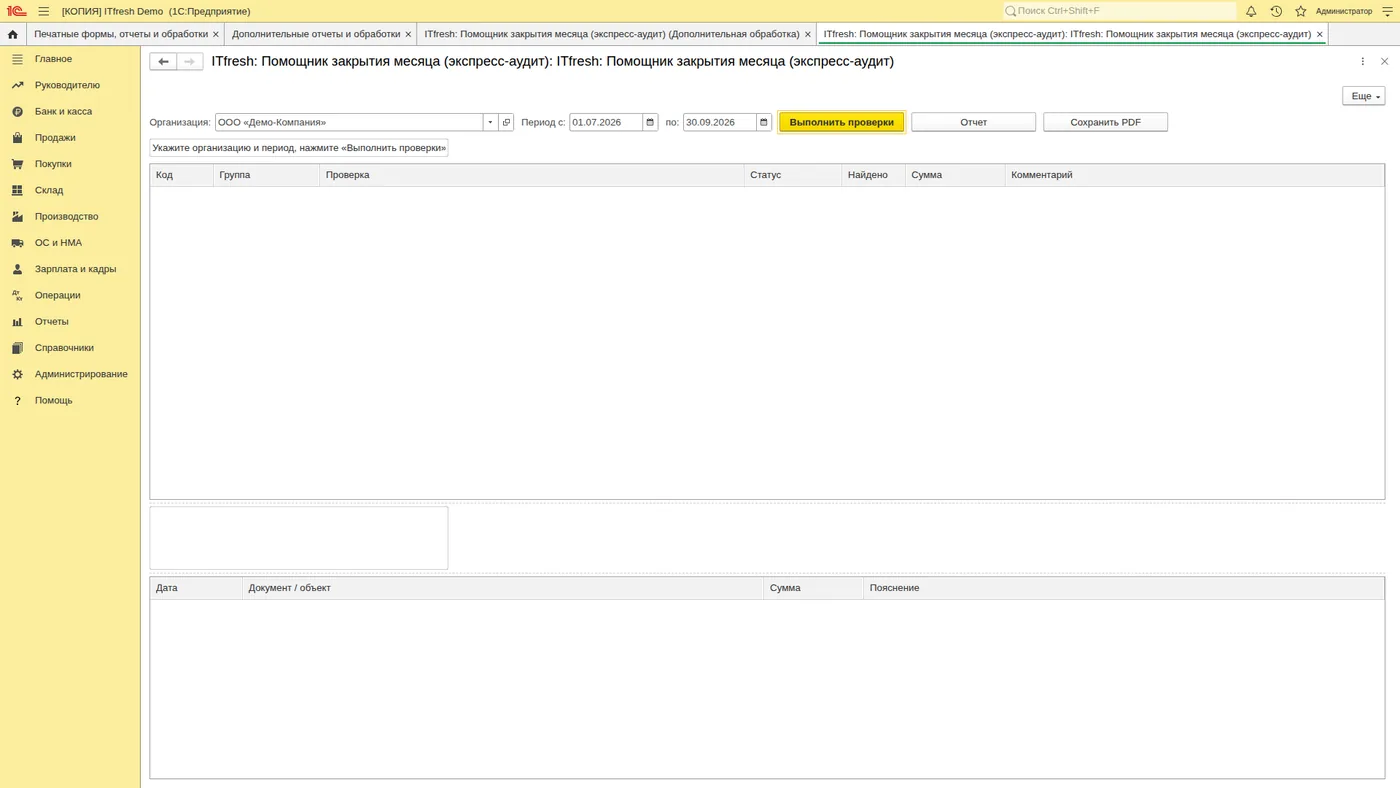Open calendar for start date 01.07.2026
Screen dimensions: 1400x788
click(650, 122)
